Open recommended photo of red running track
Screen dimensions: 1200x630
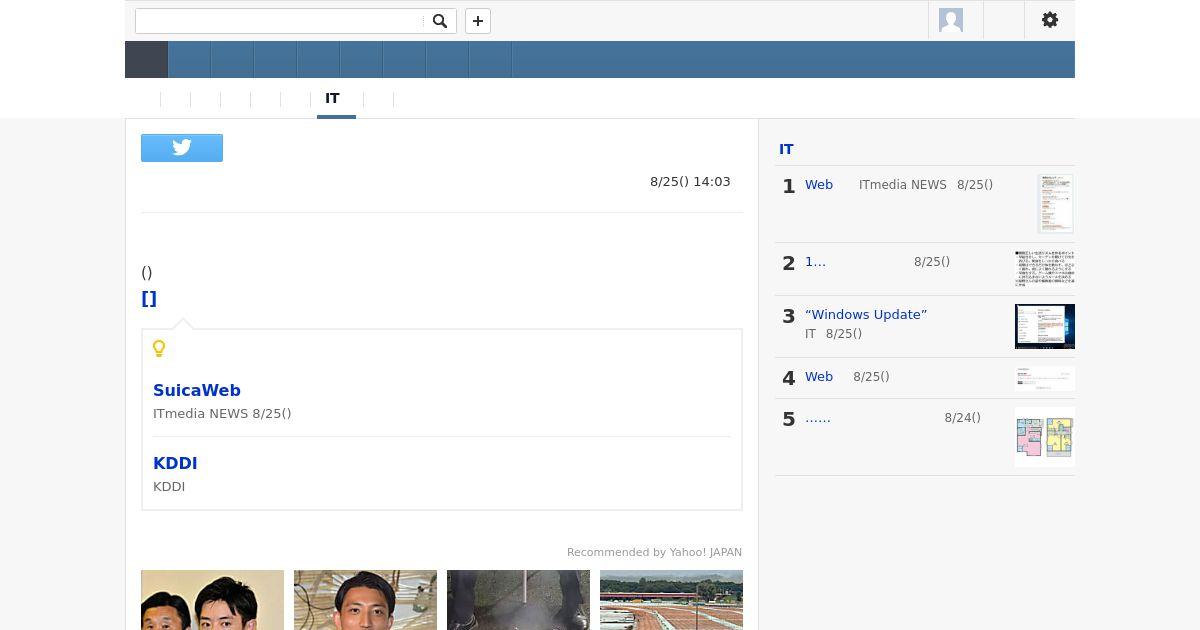[x=671, y=600]
